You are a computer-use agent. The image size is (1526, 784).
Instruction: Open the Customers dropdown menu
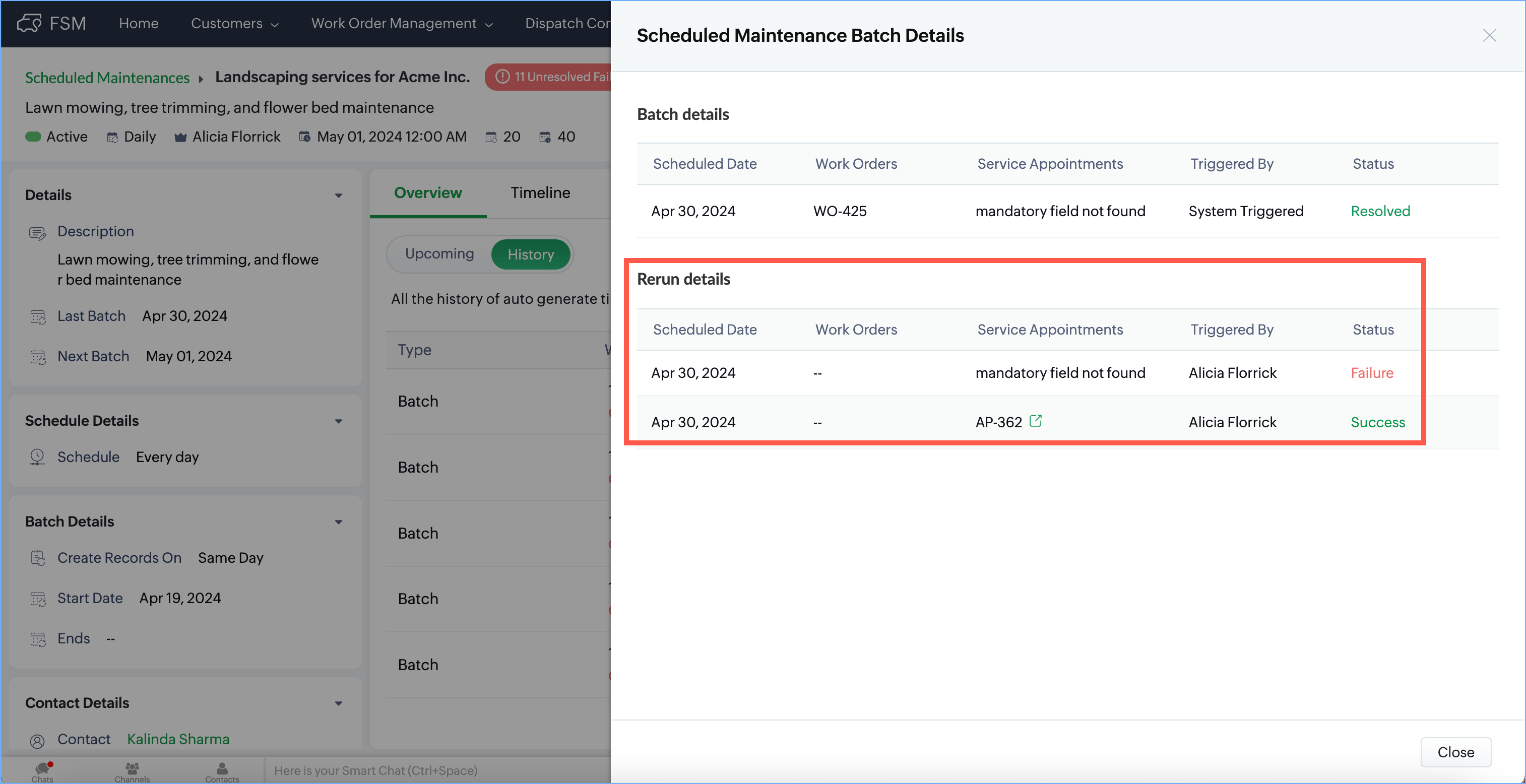234,24
